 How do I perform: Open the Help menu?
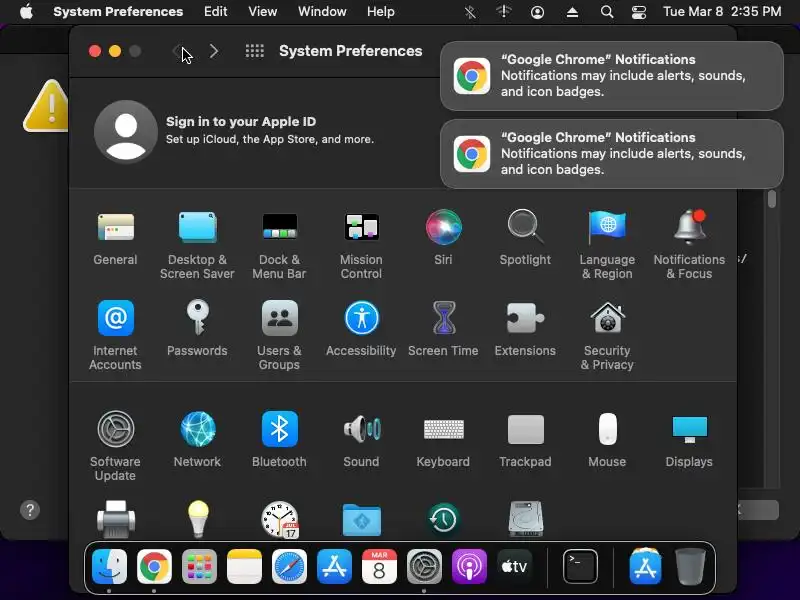coord(381,11)
